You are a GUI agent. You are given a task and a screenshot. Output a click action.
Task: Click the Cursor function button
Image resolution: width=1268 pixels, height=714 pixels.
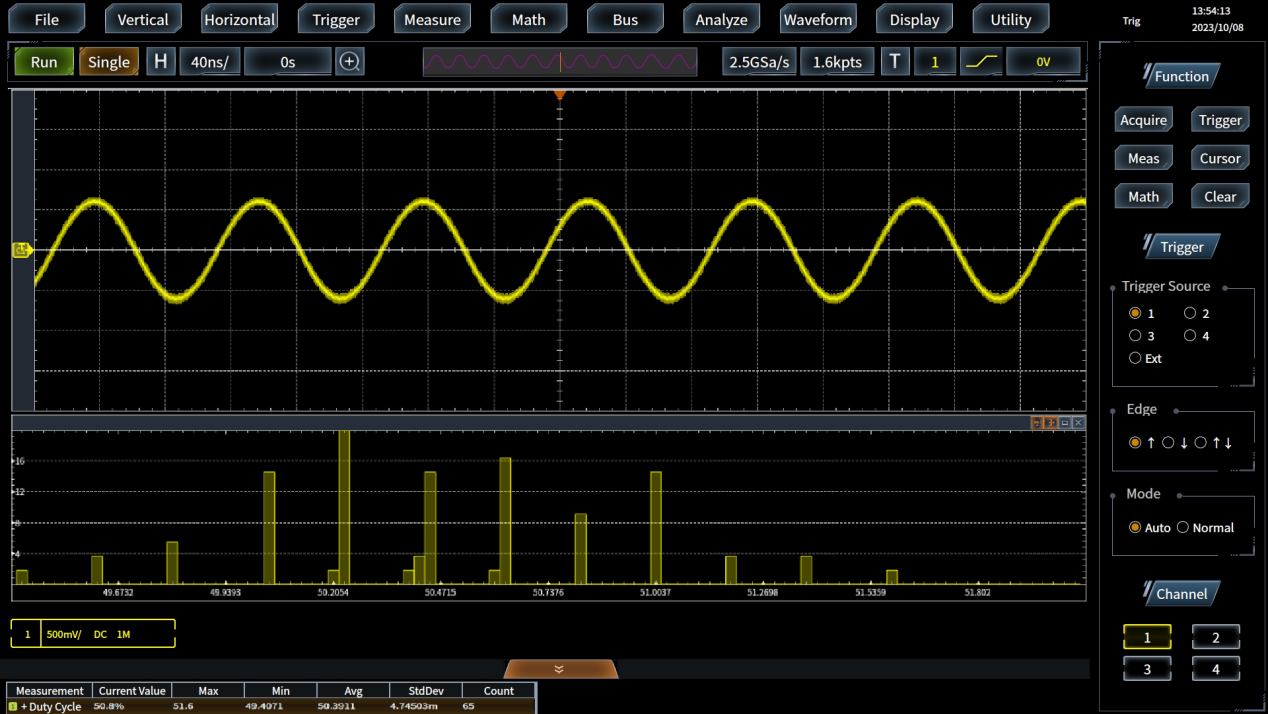point(1219,158)
